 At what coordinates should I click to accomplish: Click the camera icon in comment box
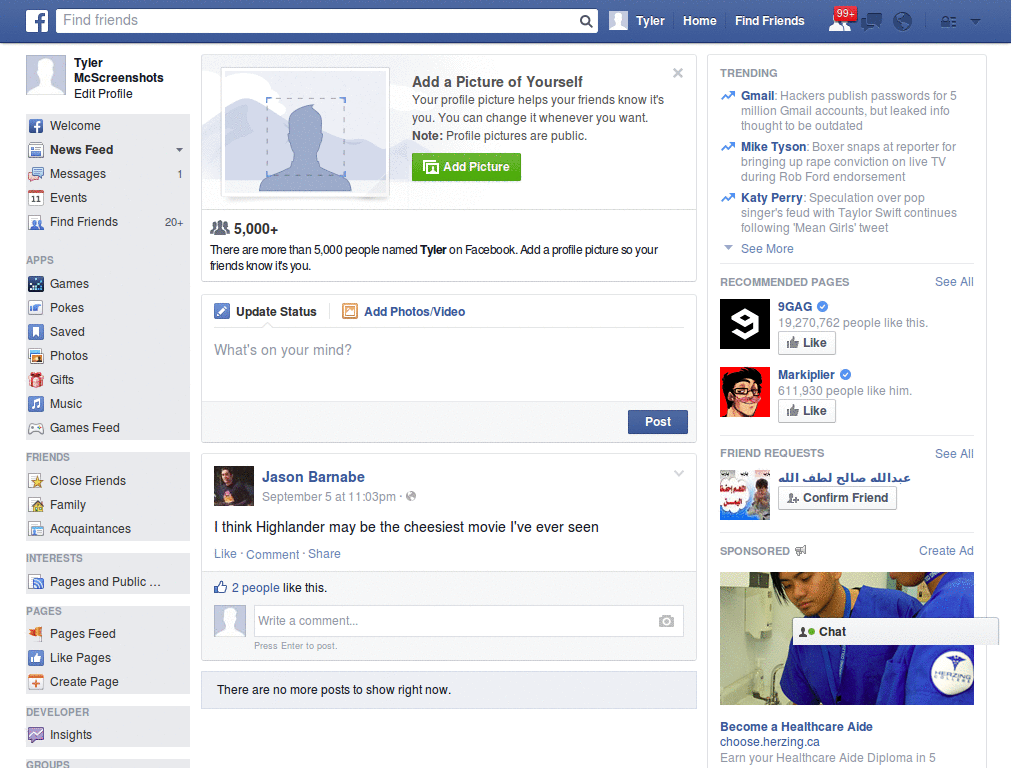point(666,621)
